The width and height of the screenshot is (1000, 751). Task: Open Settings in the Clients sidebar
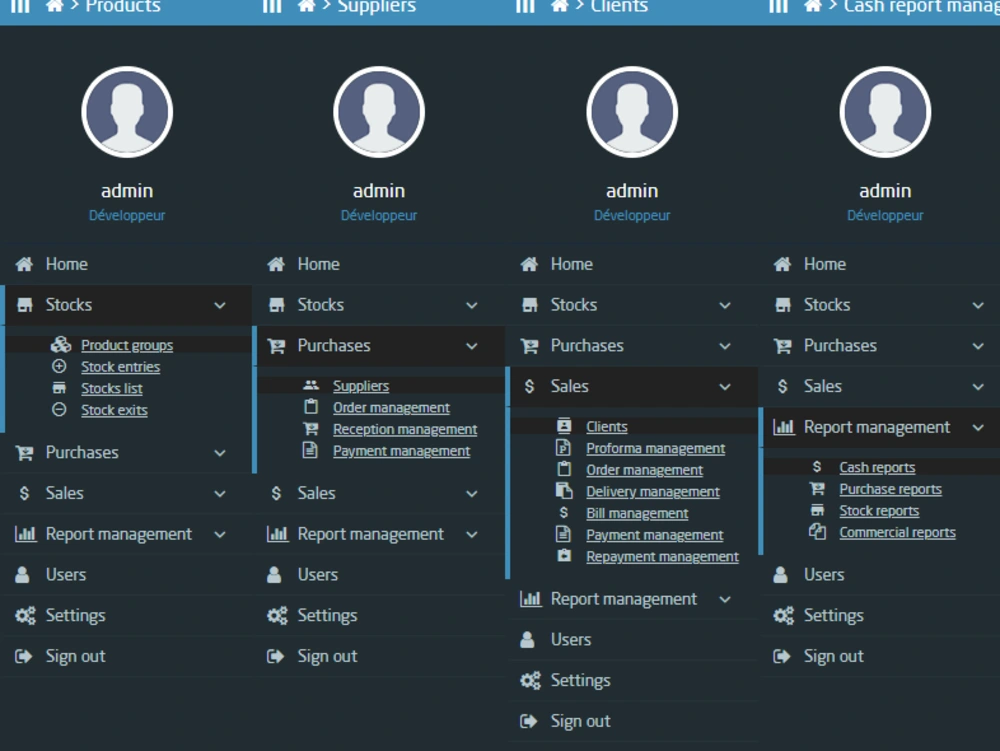click(x=632, y=680)
